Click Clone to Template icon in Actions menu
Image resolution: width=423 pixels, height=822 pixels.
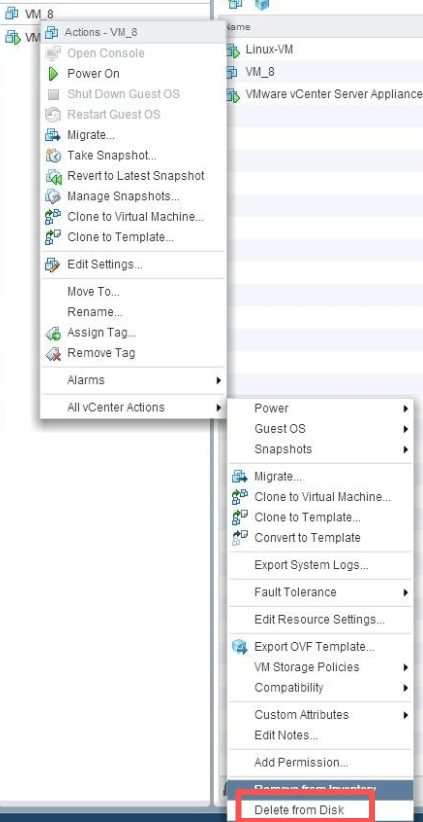click(x=53, y=237)
